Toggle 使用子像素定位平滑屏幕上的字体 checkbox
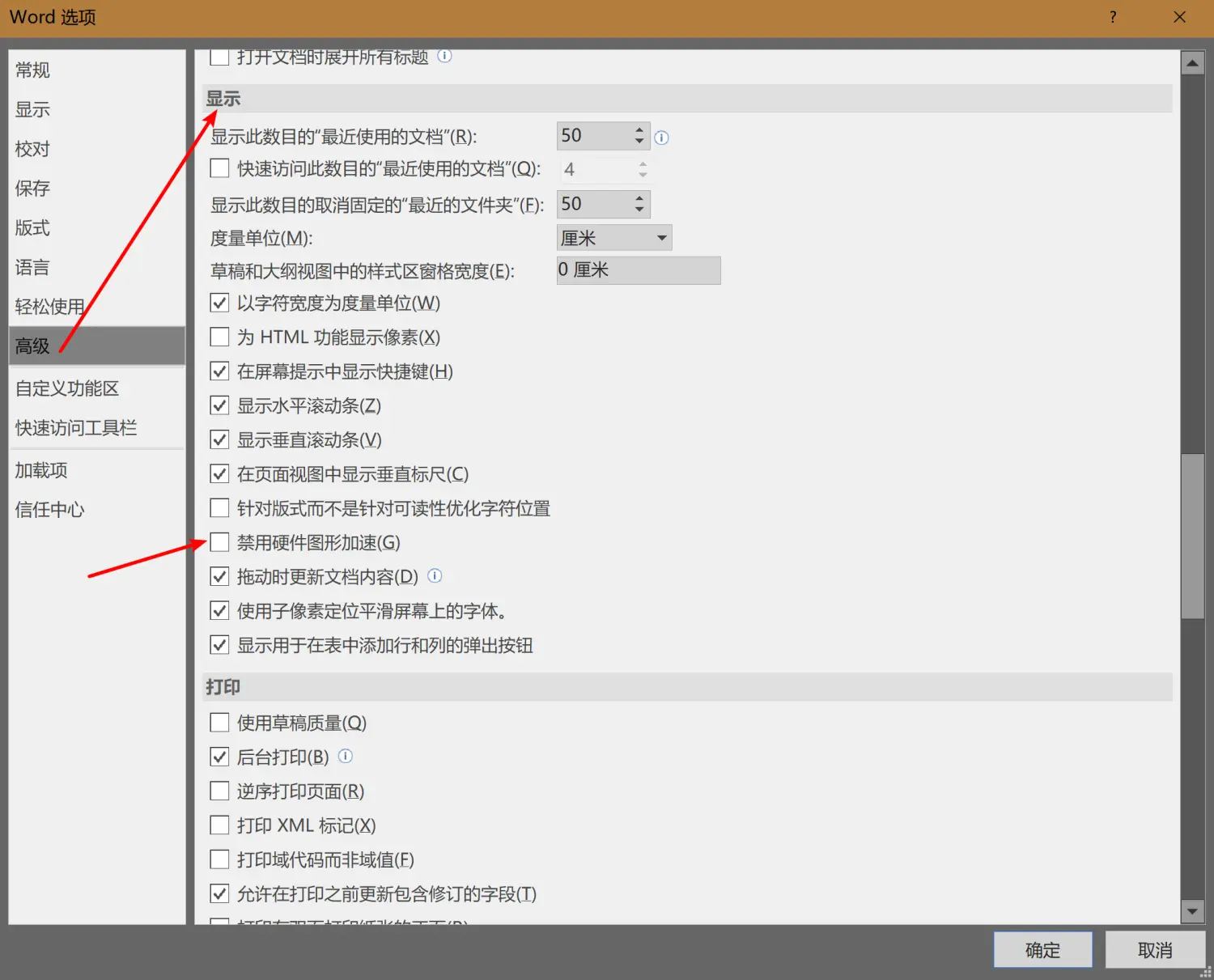 pos(219,611)
